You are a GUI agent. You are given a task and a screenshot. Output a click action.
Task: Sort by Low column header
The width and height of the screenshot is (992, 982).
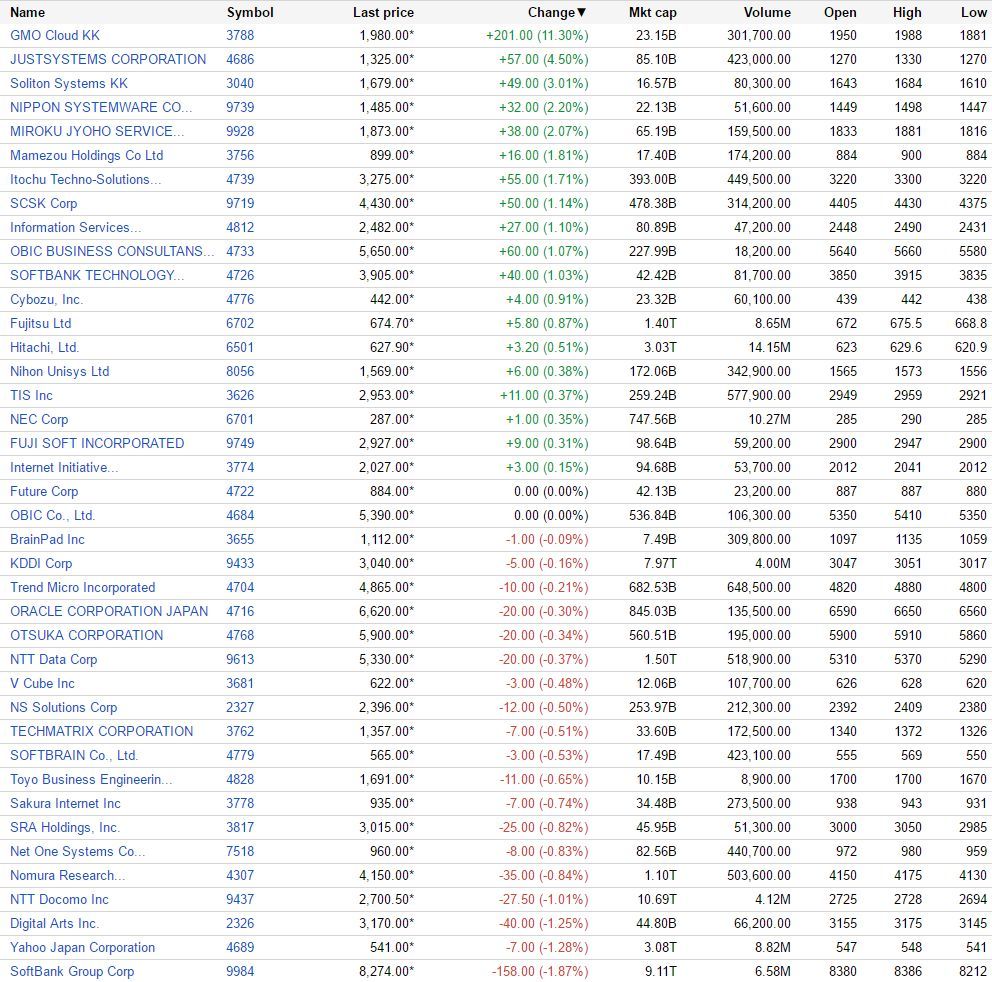click(x=974, y=13)
